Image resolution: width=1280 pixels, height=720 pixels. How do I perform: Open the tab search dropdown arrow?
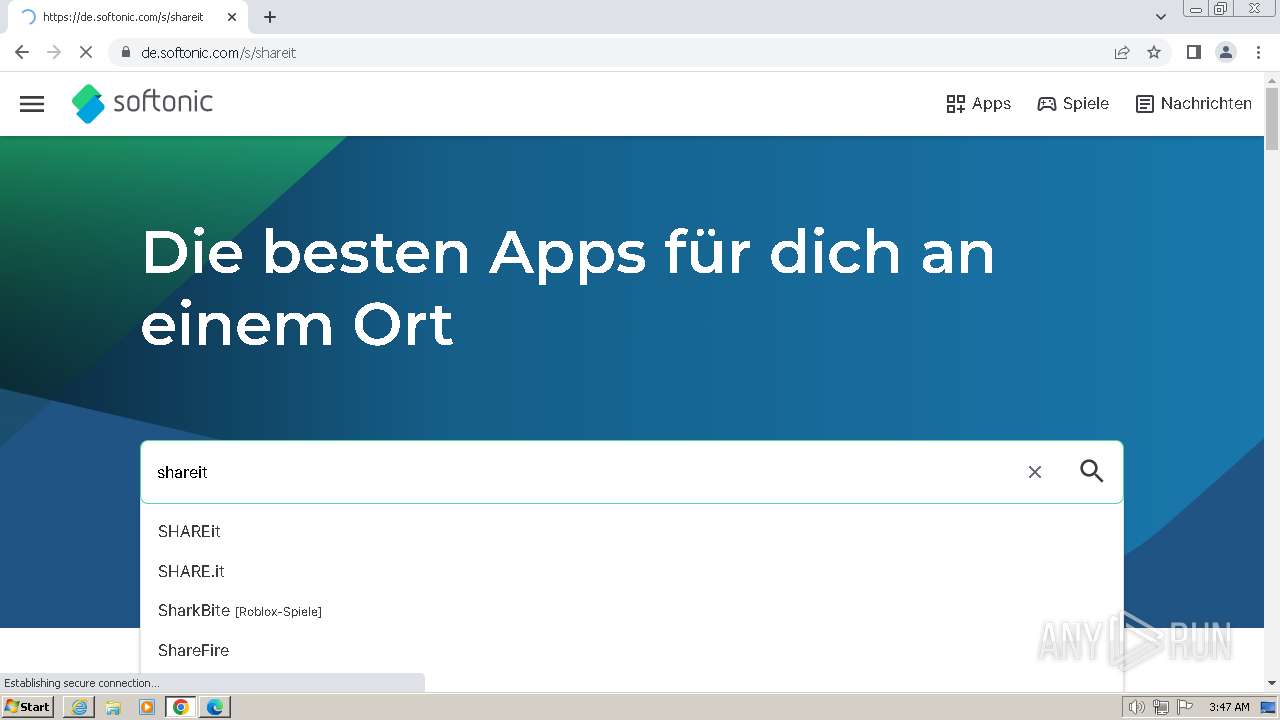click(x=1161, y=17)
